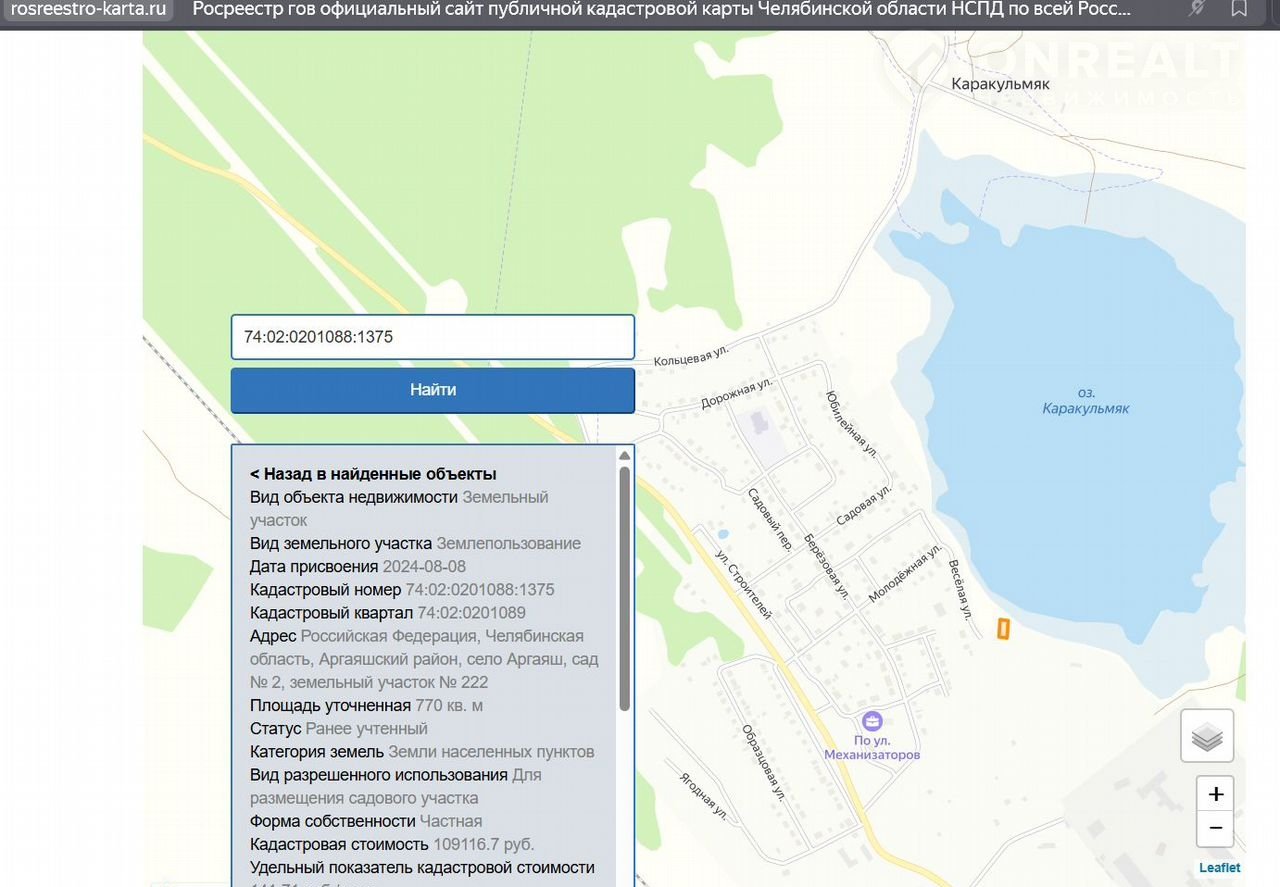This screenshot has width=1280, height=887.
Task: Click the cadastral number search field
Action: 432,337
